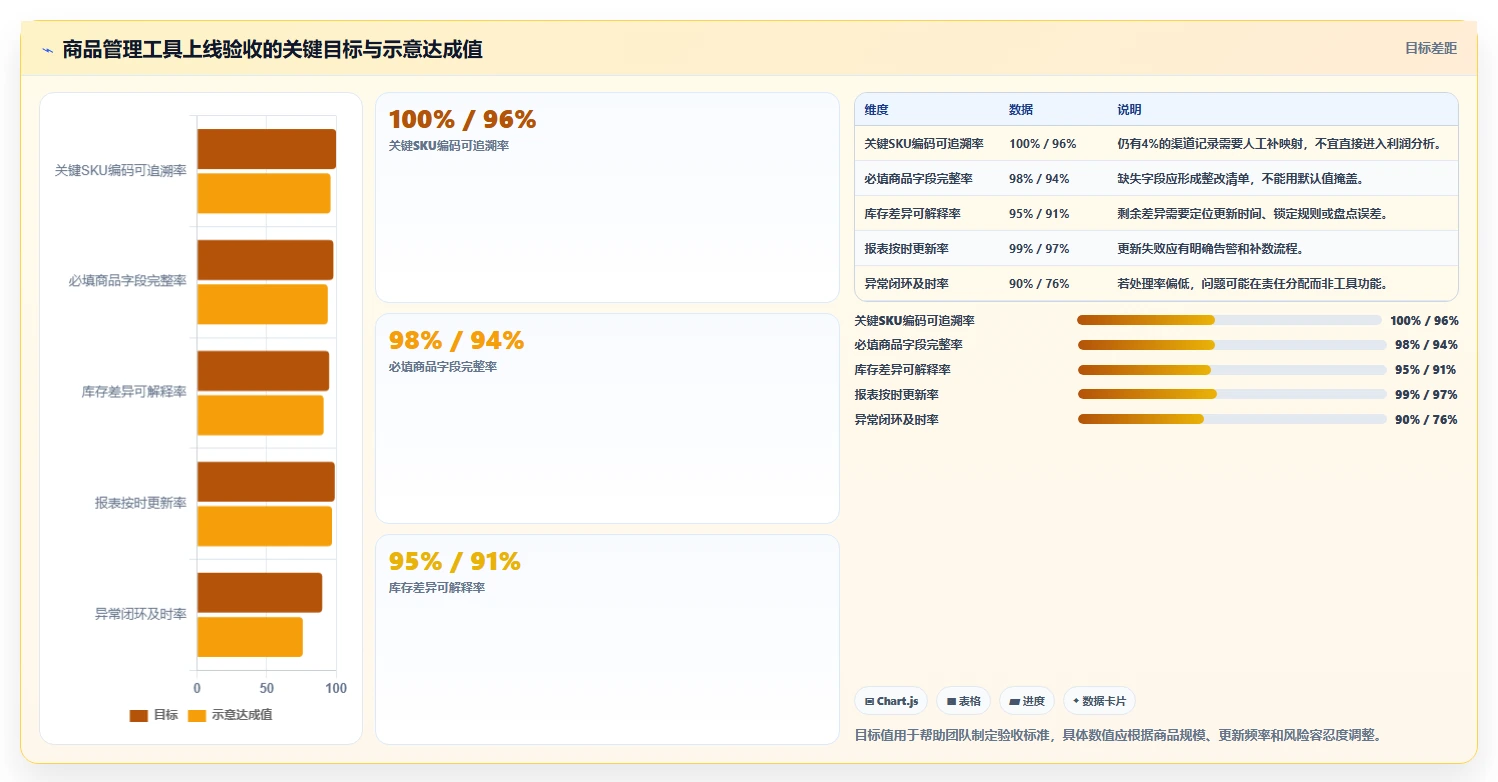Click the 说明 table column header

pyautogui.click(x=1129, y=110)
